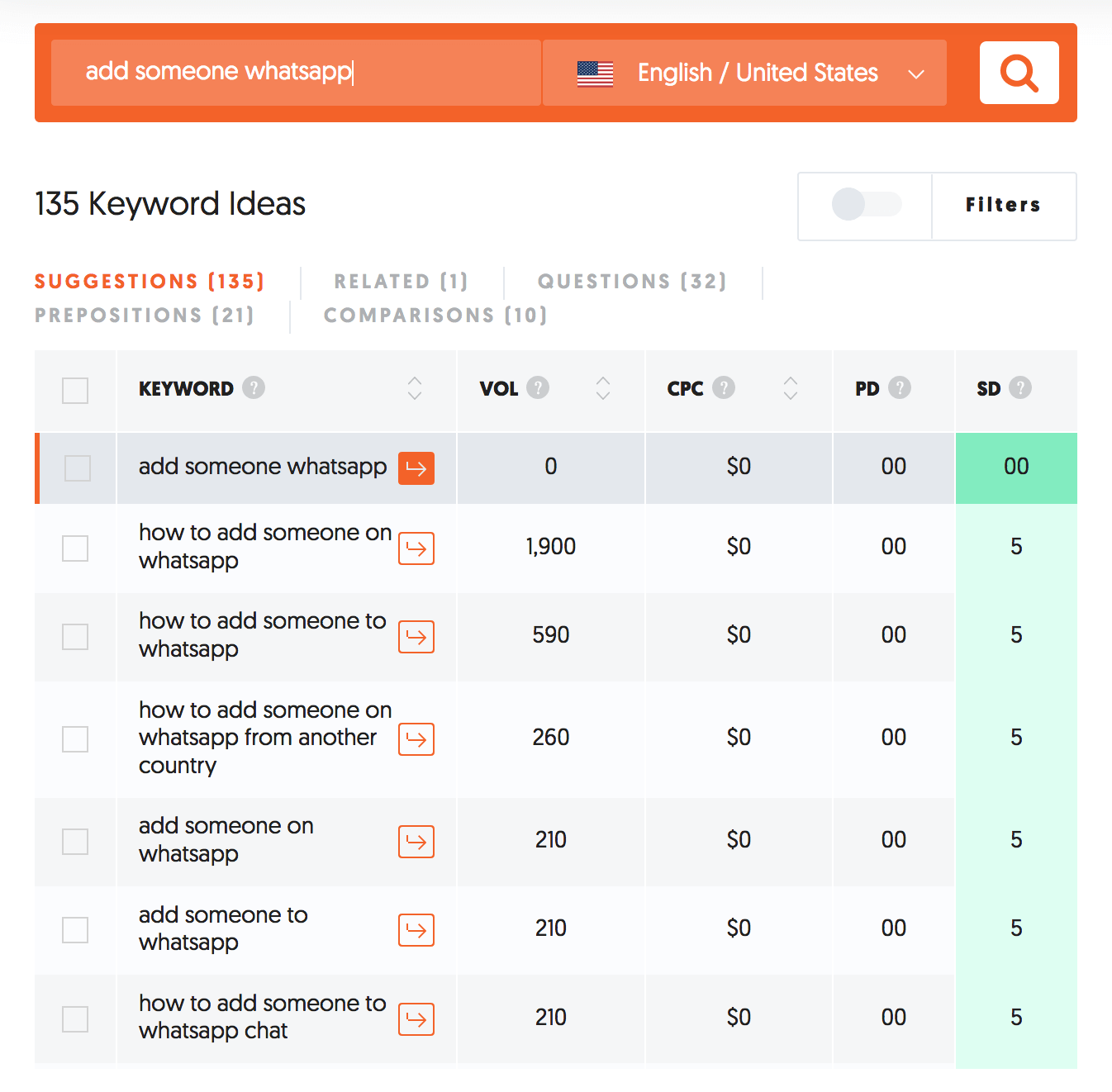
Task: Open the COMPARISONS (10) tab
Action: [x=435, y=316]
